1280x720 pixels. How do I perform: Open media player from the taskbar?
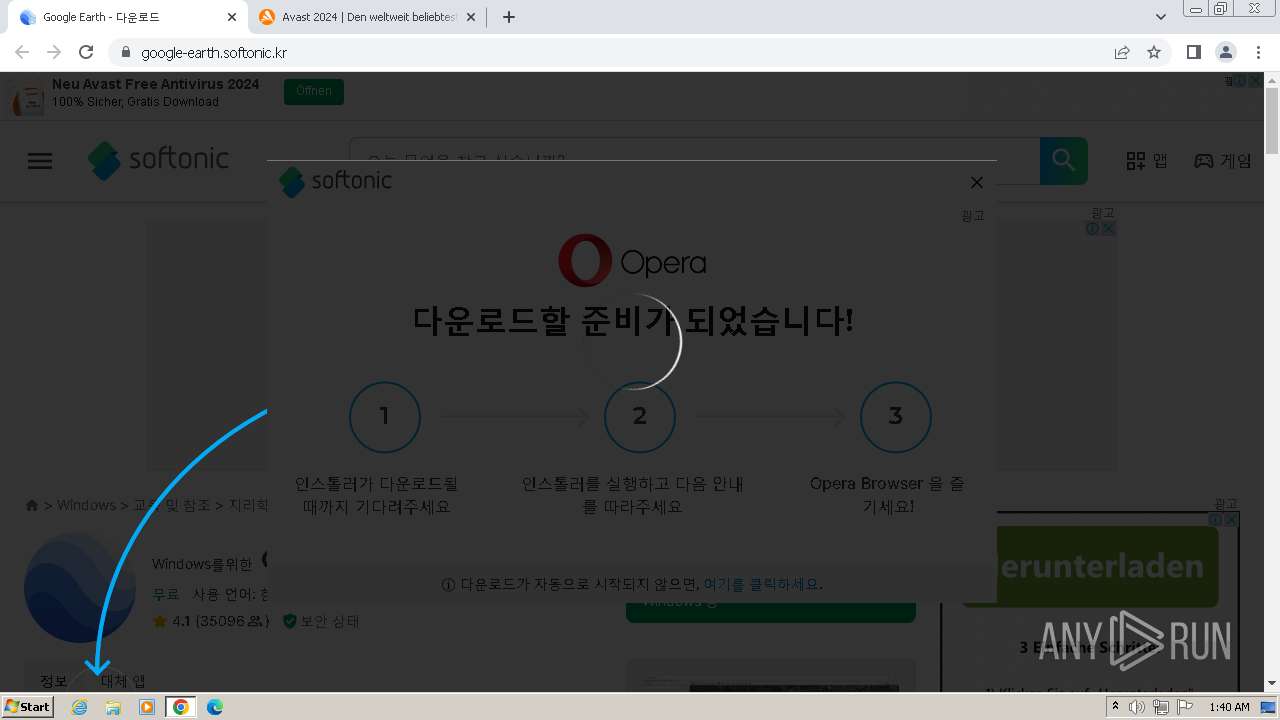(147, 707)
